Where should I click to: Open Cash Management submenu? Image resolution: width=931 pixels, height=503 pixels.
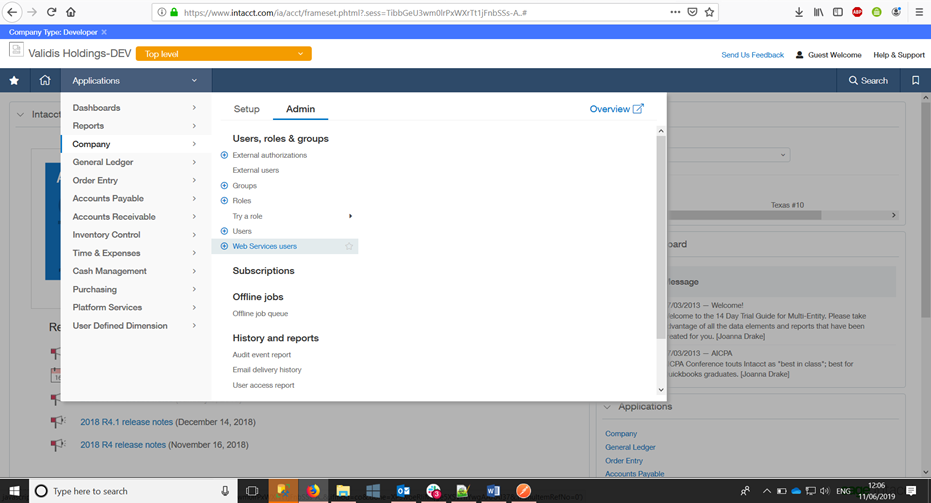tap(135, 271)
